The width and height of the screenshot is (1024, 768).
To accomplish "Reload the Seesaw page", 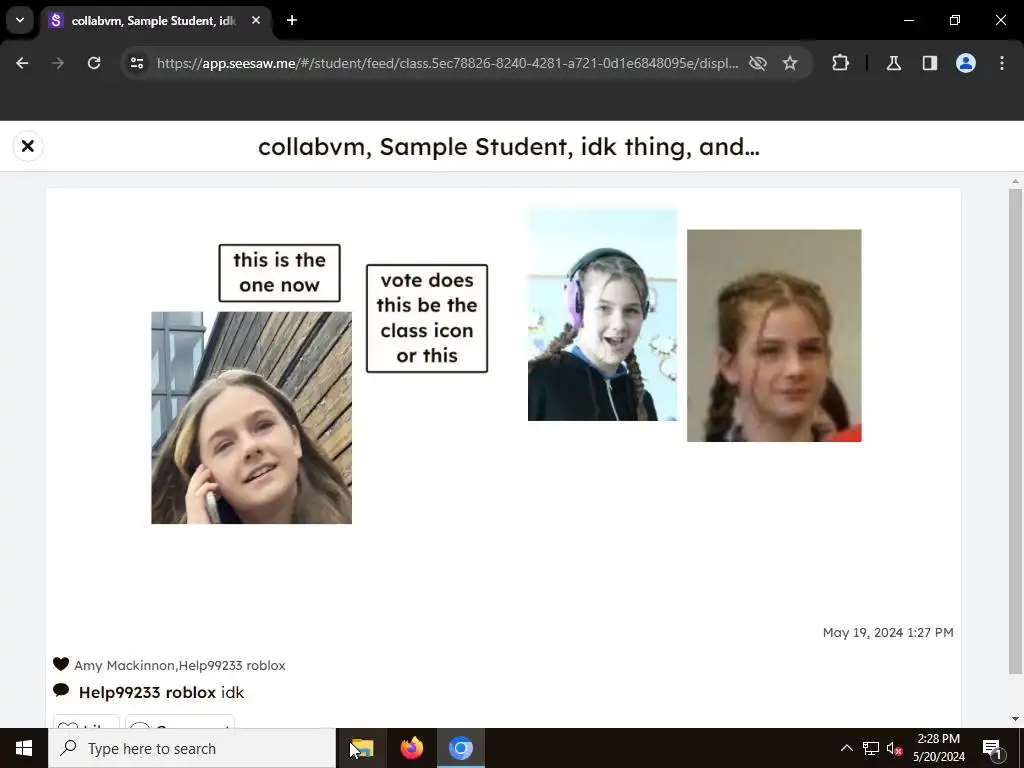I will coord(94,63).
